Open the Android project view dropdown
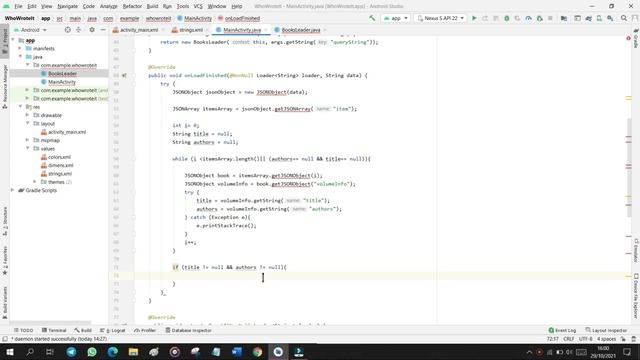 tap(31, 30)
